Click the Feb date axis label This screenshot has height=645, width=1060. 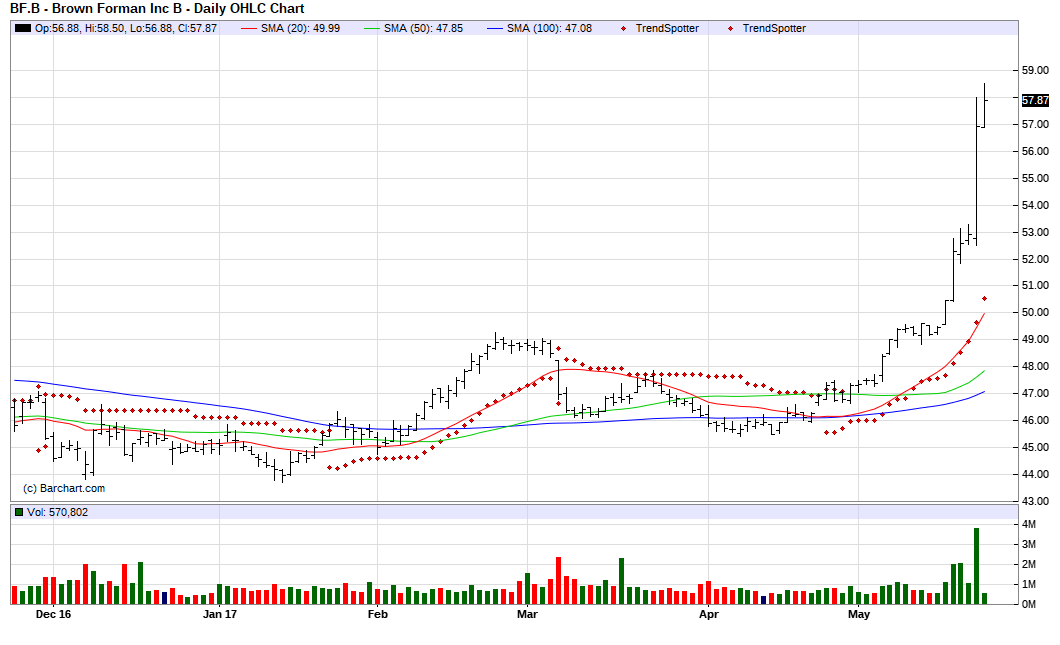tap(377, 614)
